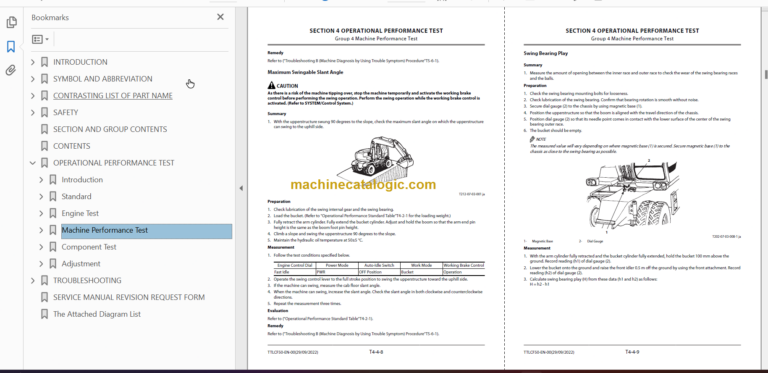Click the bookmark icon beside SYMBOL AND ABBREVIATION
The height and width of the screenshot is (373, 768).
coord(44,79)
